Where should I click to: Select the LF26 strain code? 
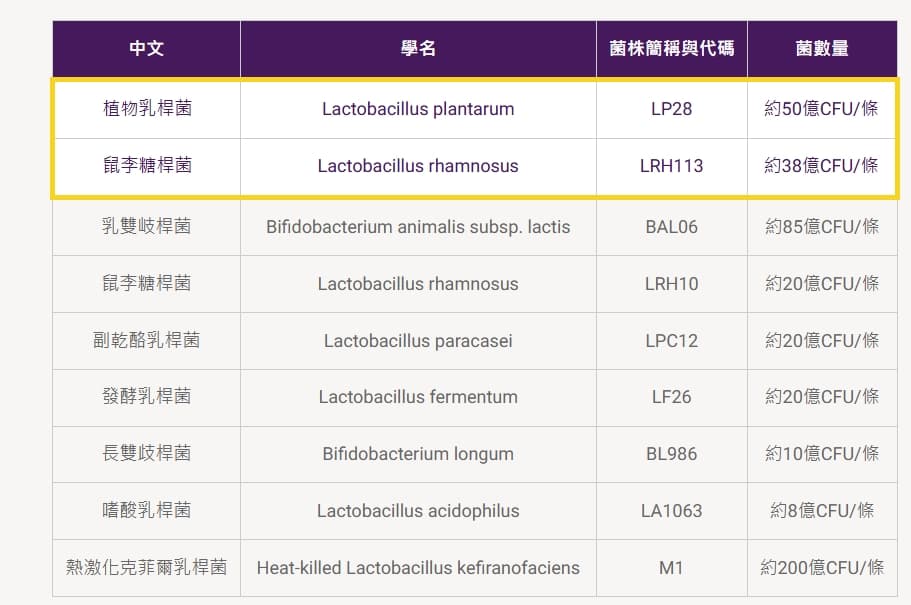click(x=672, y=397)
